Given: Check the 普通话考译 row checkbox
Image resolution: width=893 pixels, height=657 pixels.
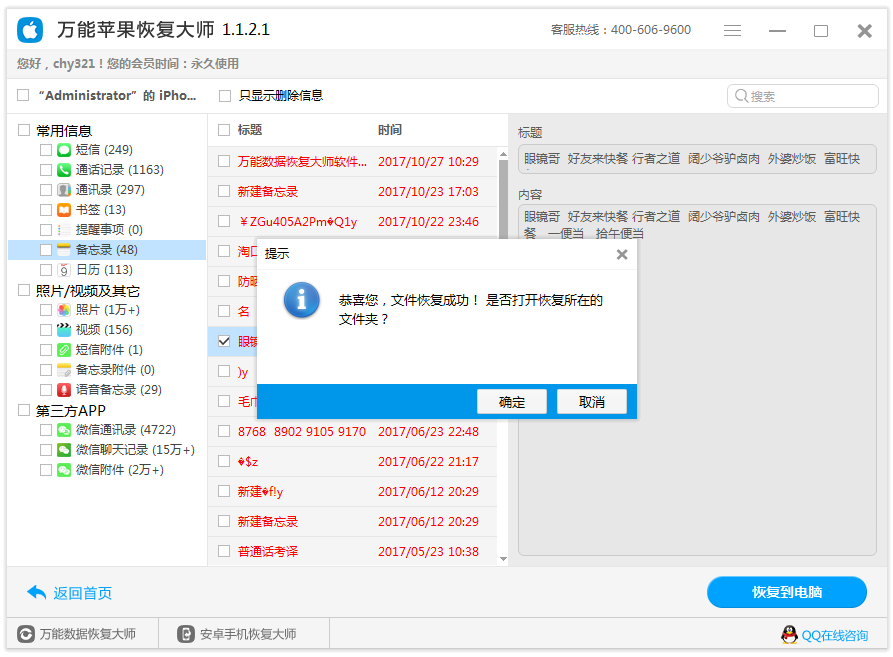Looking at the screenshot, I should pyautogui.click(x=224, y=551).
